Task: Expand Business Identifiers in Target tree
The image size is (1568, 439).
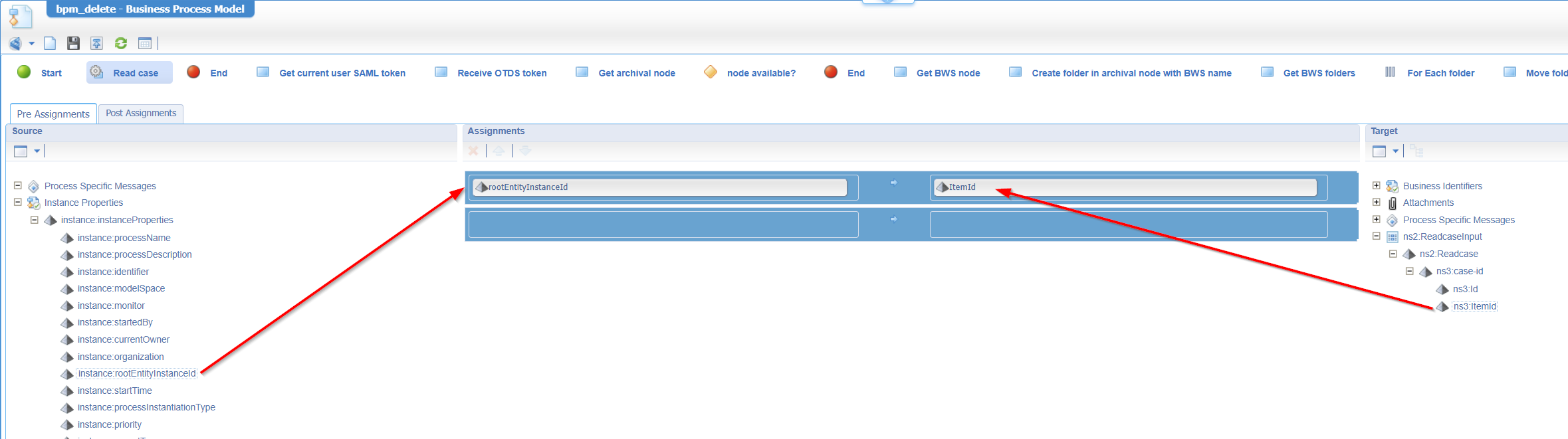Action: pos(1377,185)
